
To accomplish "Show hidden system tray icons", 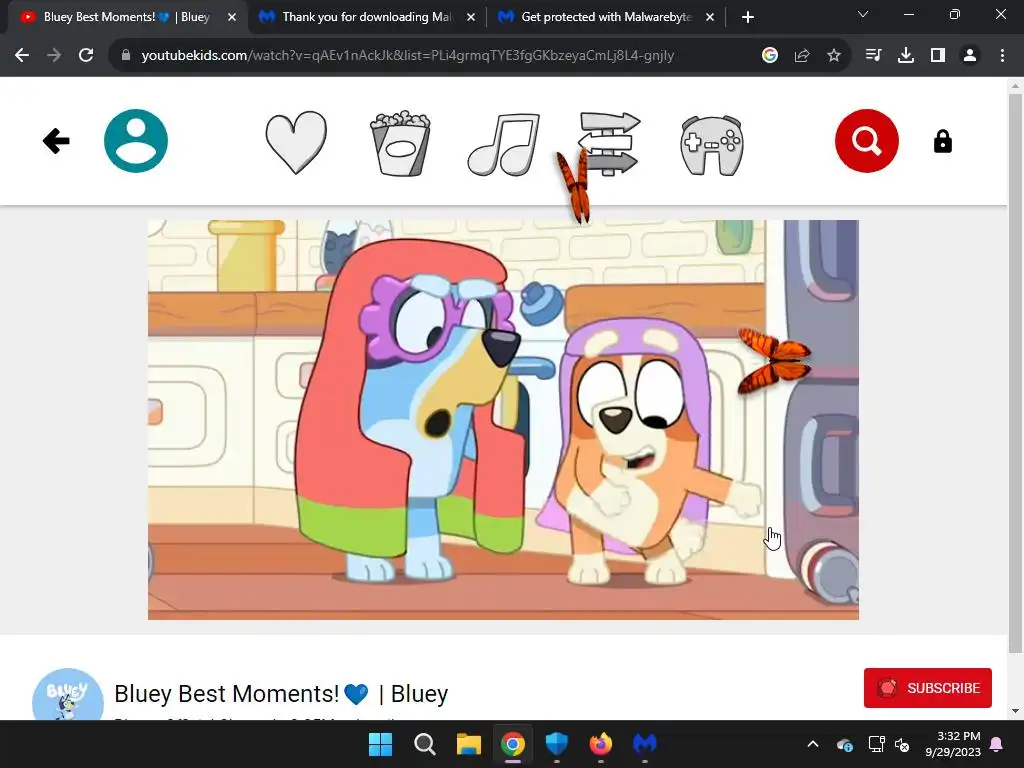I will [813, 744].
